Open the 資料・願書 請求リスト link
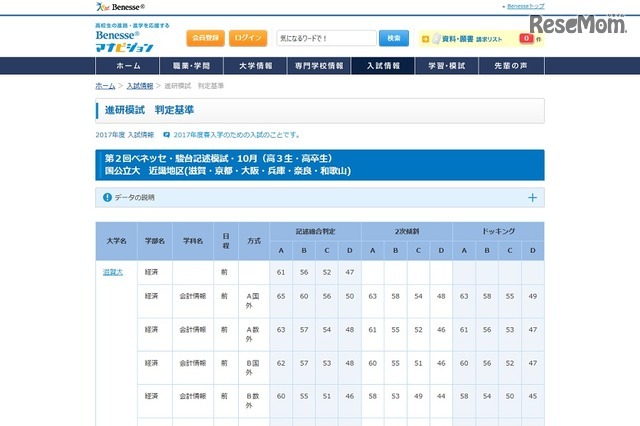640x426 pixels. 472,39
